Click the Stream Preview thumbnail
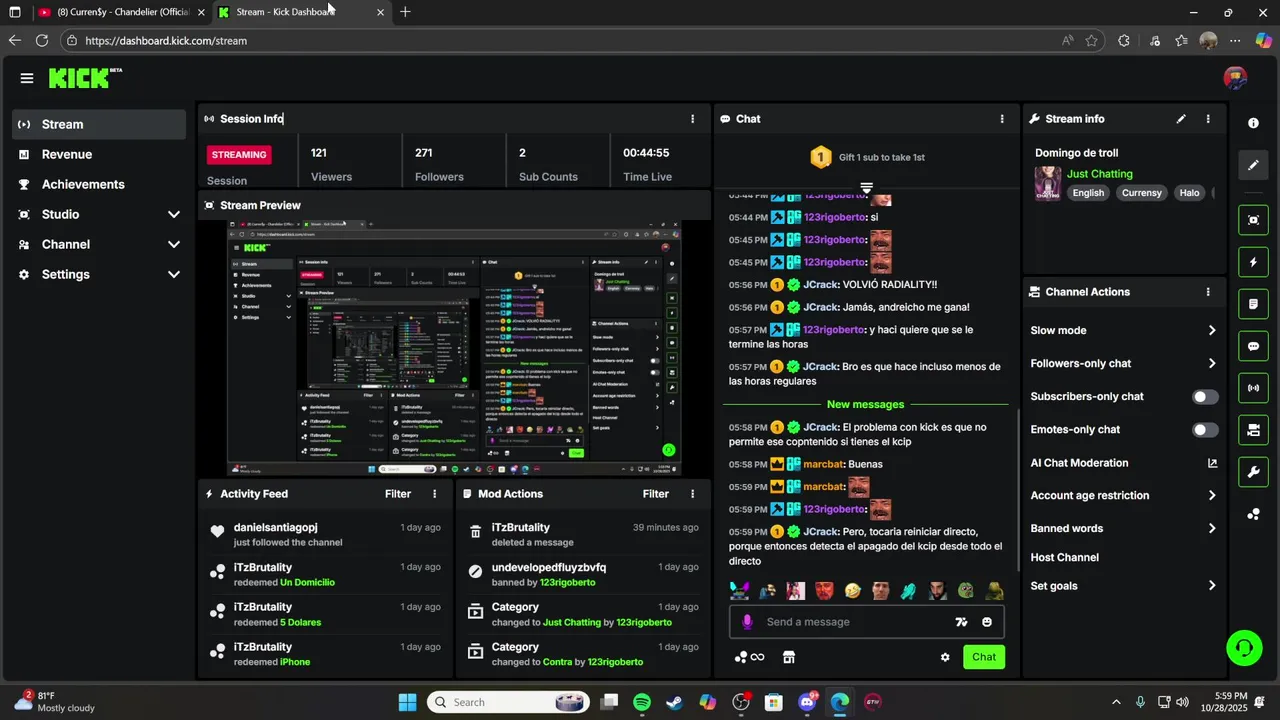Viewport: 1280px width, 720px height. pyautogui.click(x=454, y=347)
